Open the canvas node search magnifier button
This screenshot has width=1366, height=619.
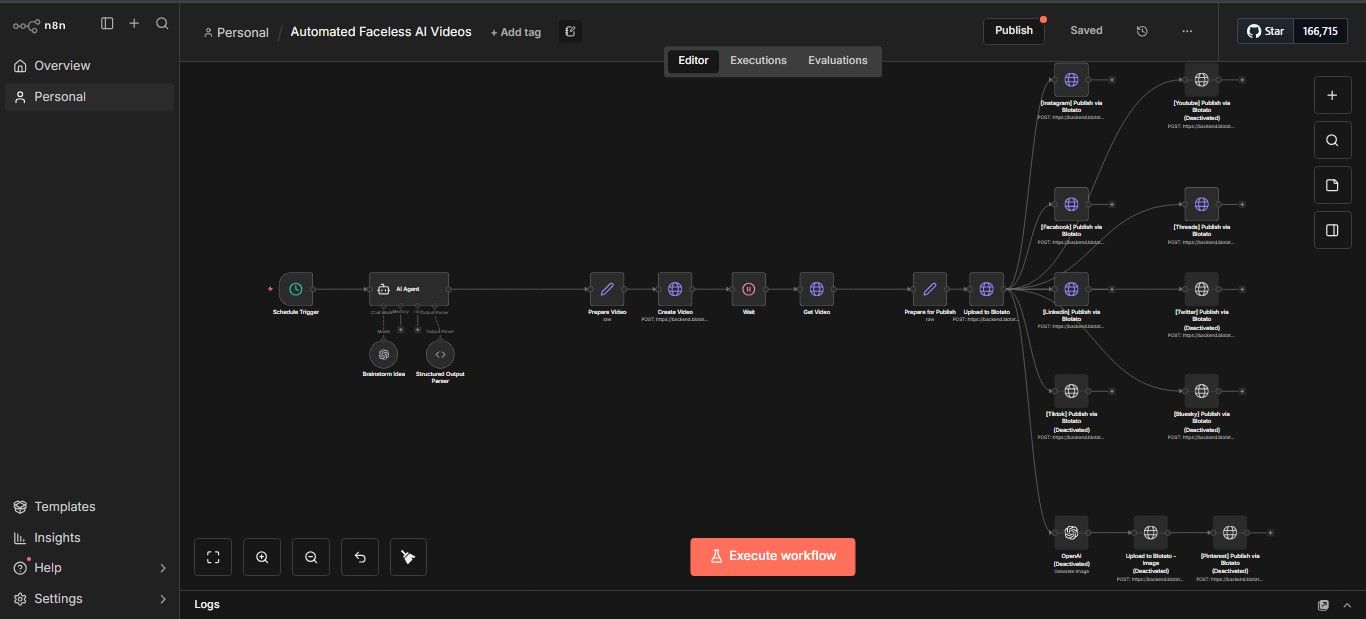coord(1331,141)
